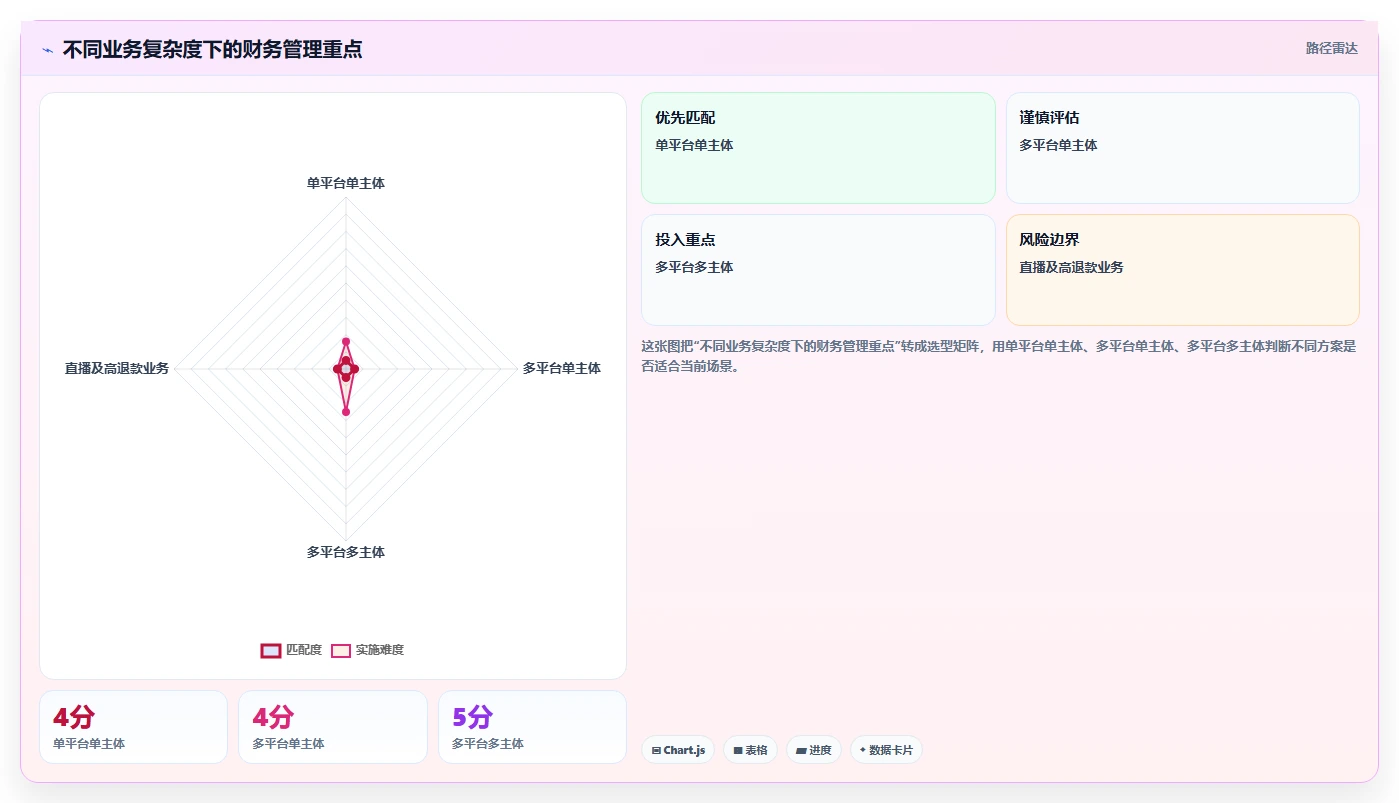Click the description paragraph starting 这张图把
This screenshot has height=803, width=1399.
pyautogui.click(x=999, y=356)
